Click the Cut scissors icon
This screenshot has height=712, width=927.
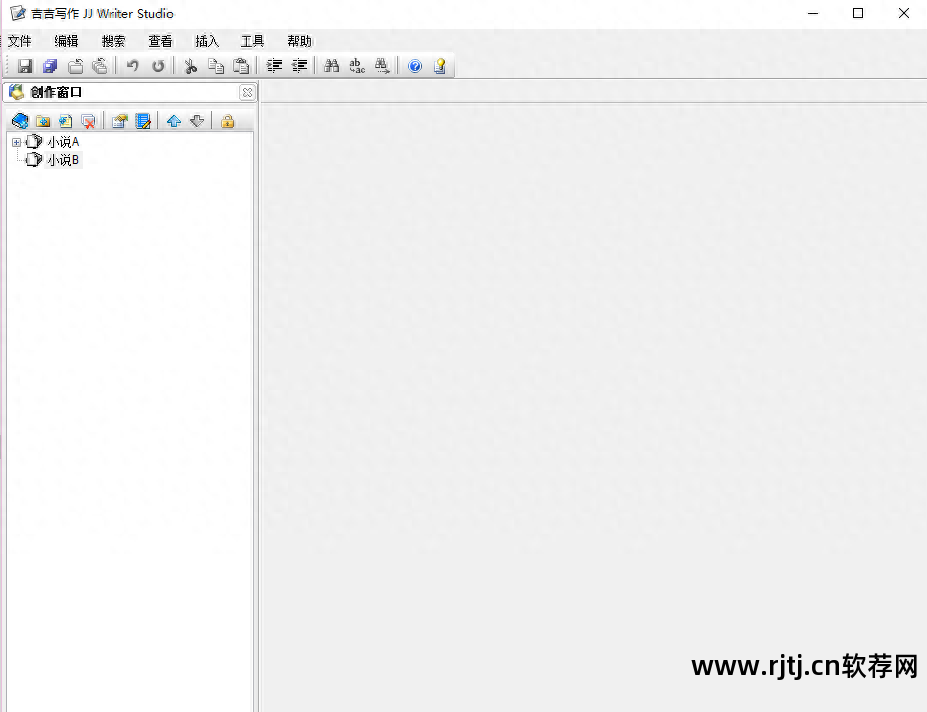190,66
